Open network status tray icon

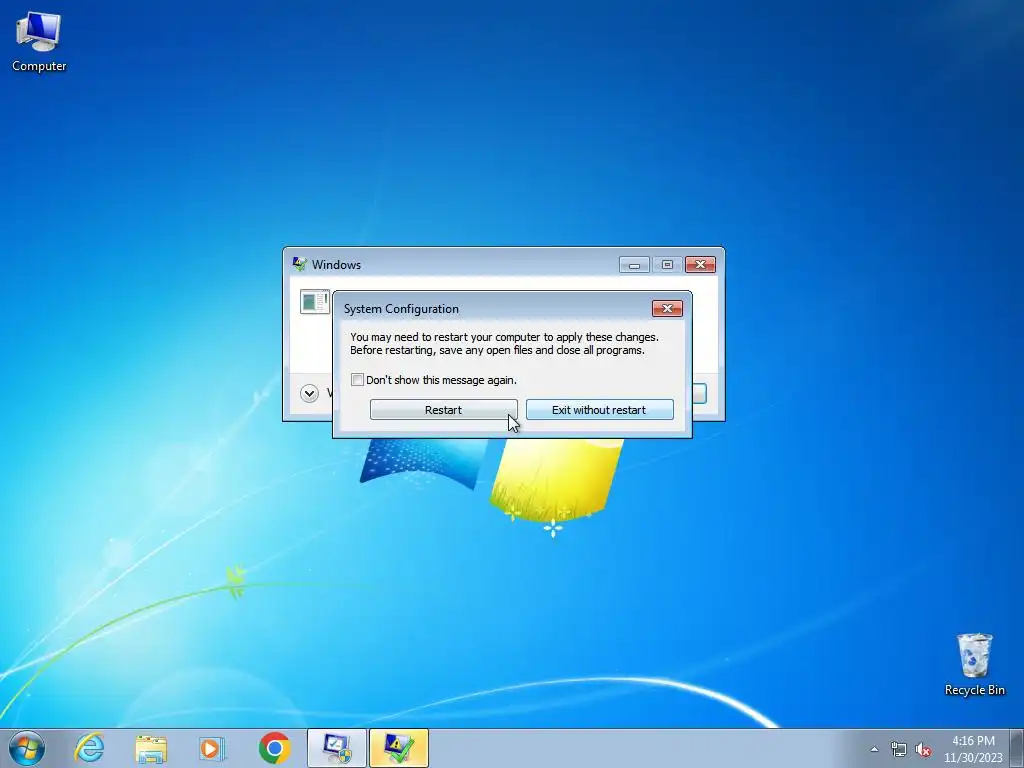pos(899,749)
